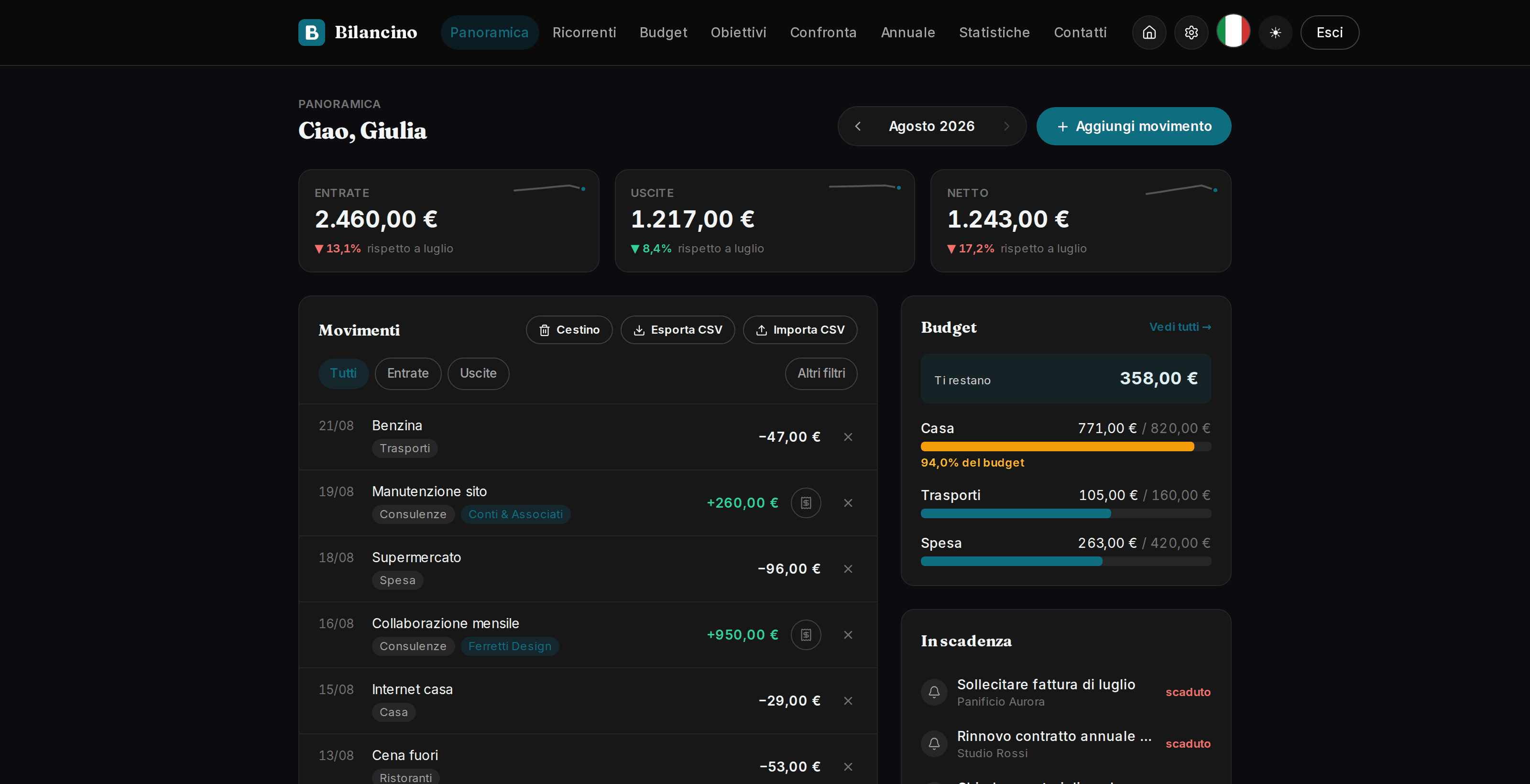Open the Cestino trash
The image size is (1530, 784).
(569, 330)
